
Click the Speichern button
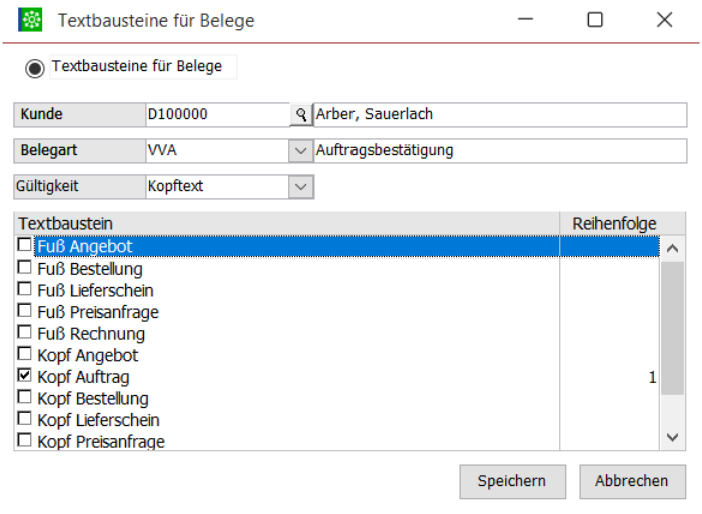[512, 481]
